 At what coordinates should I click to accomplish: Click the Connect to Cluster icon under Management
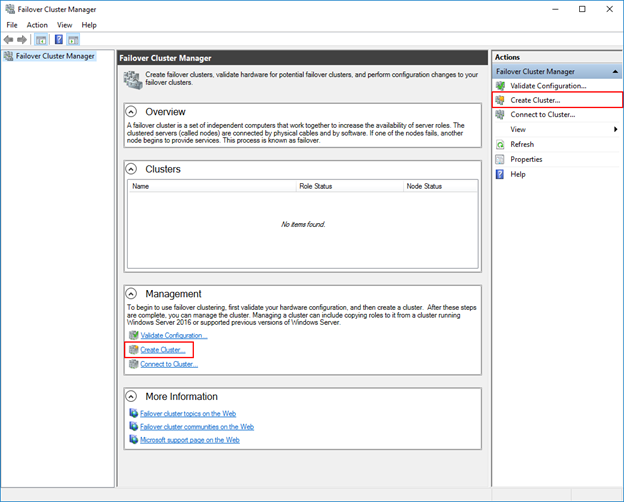click(x=134, y=364)
